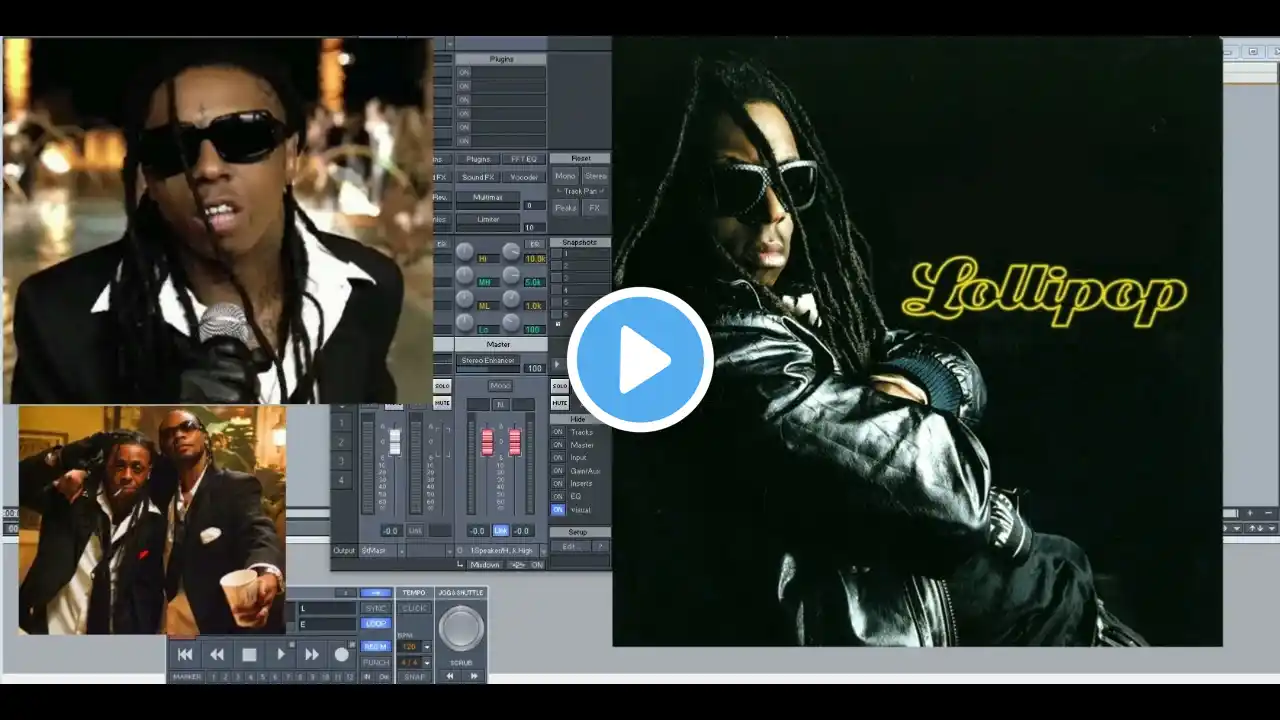Open the Sound FX button
Viewport: 1280px width, 720px height.
coord(478,177)
